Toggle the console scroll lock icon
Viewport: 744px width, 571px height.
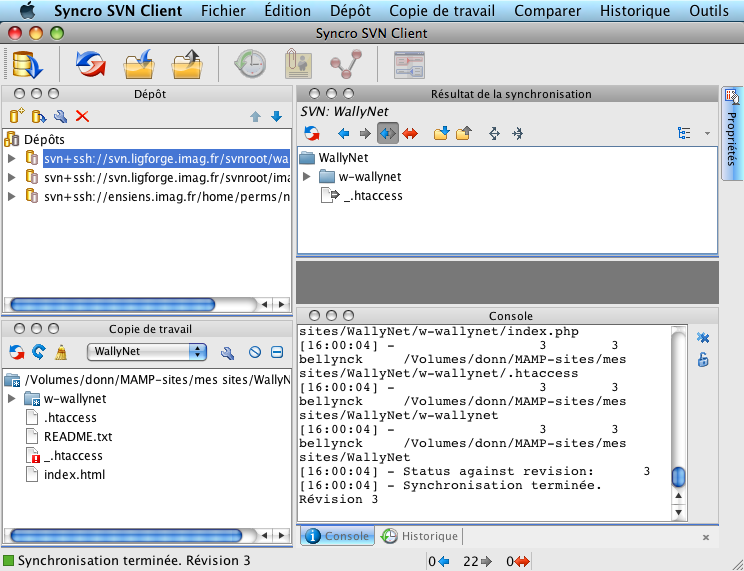[703, 360]
